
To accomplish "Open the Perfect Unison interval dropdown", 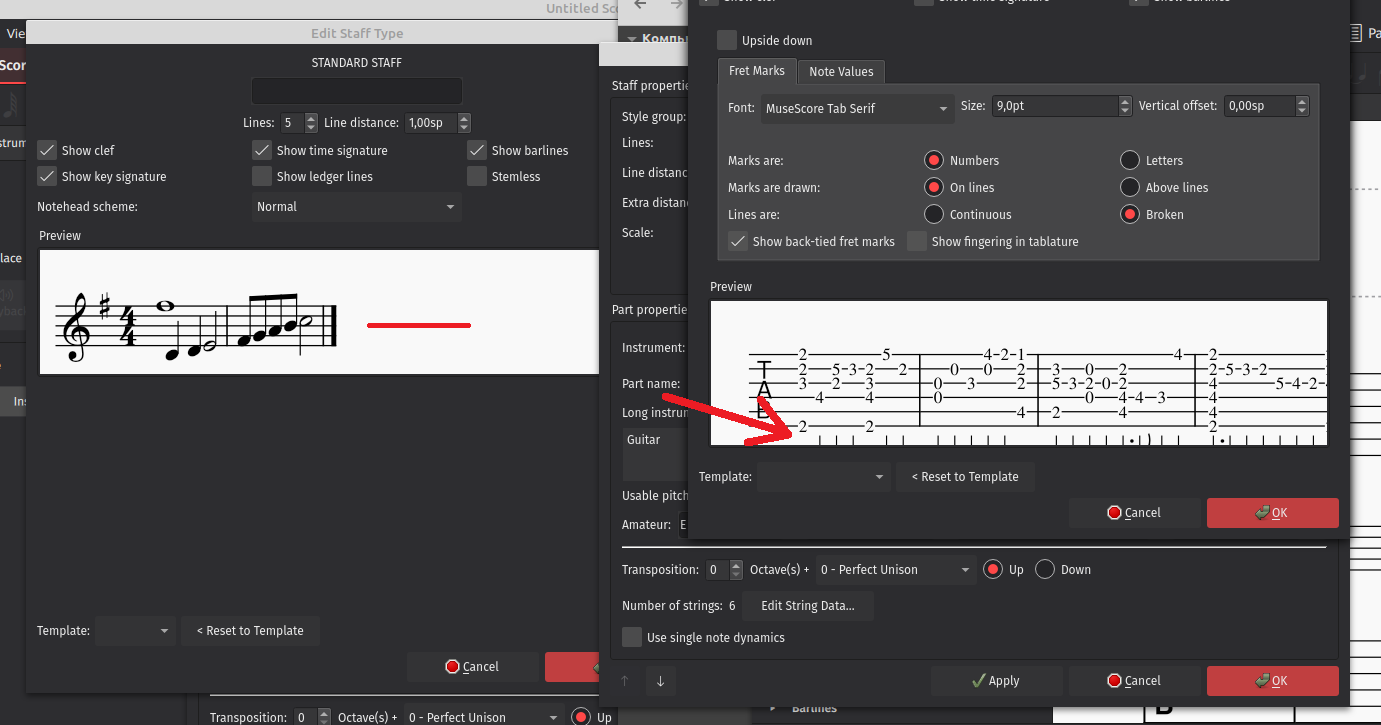I will tap(895, 569).
